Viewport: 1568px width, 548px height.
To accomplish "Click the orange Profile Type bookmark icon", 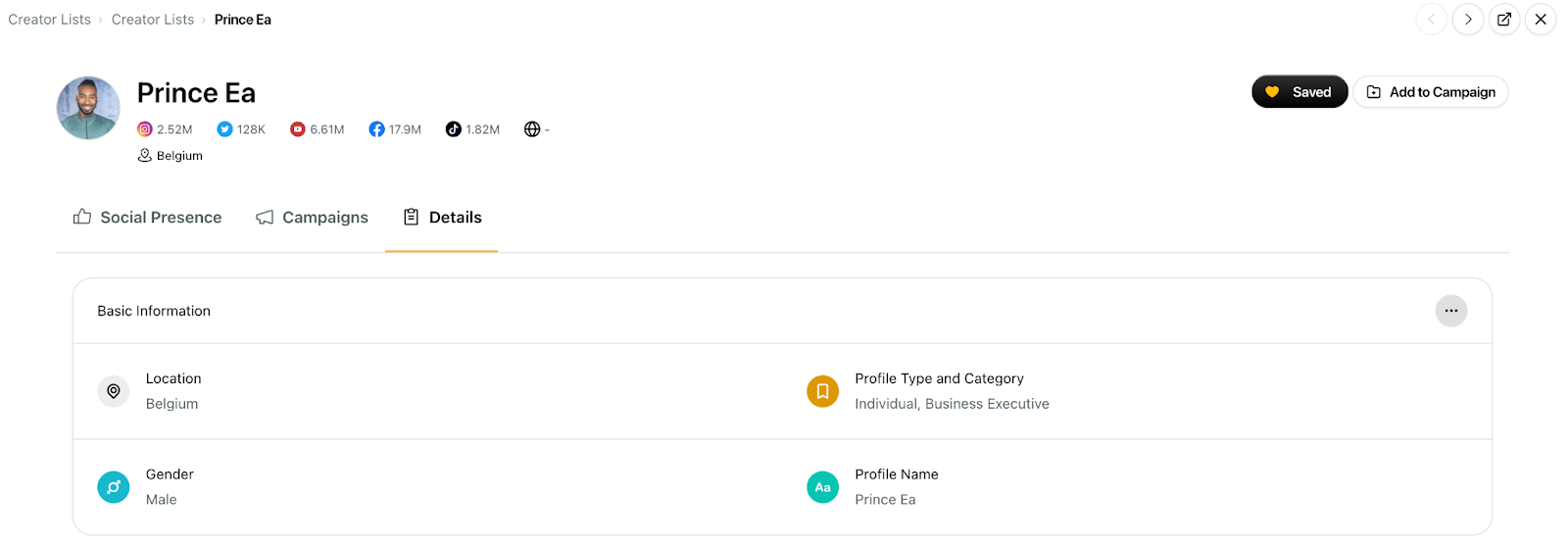I will coord(822,391).
